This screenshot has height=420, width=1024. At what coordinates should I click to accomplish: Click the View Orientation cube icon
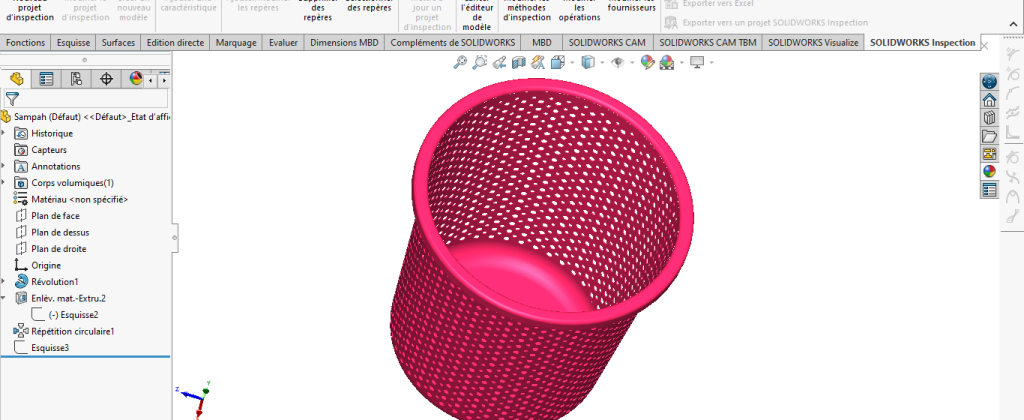pyautogui.click(x=558, y=62)
